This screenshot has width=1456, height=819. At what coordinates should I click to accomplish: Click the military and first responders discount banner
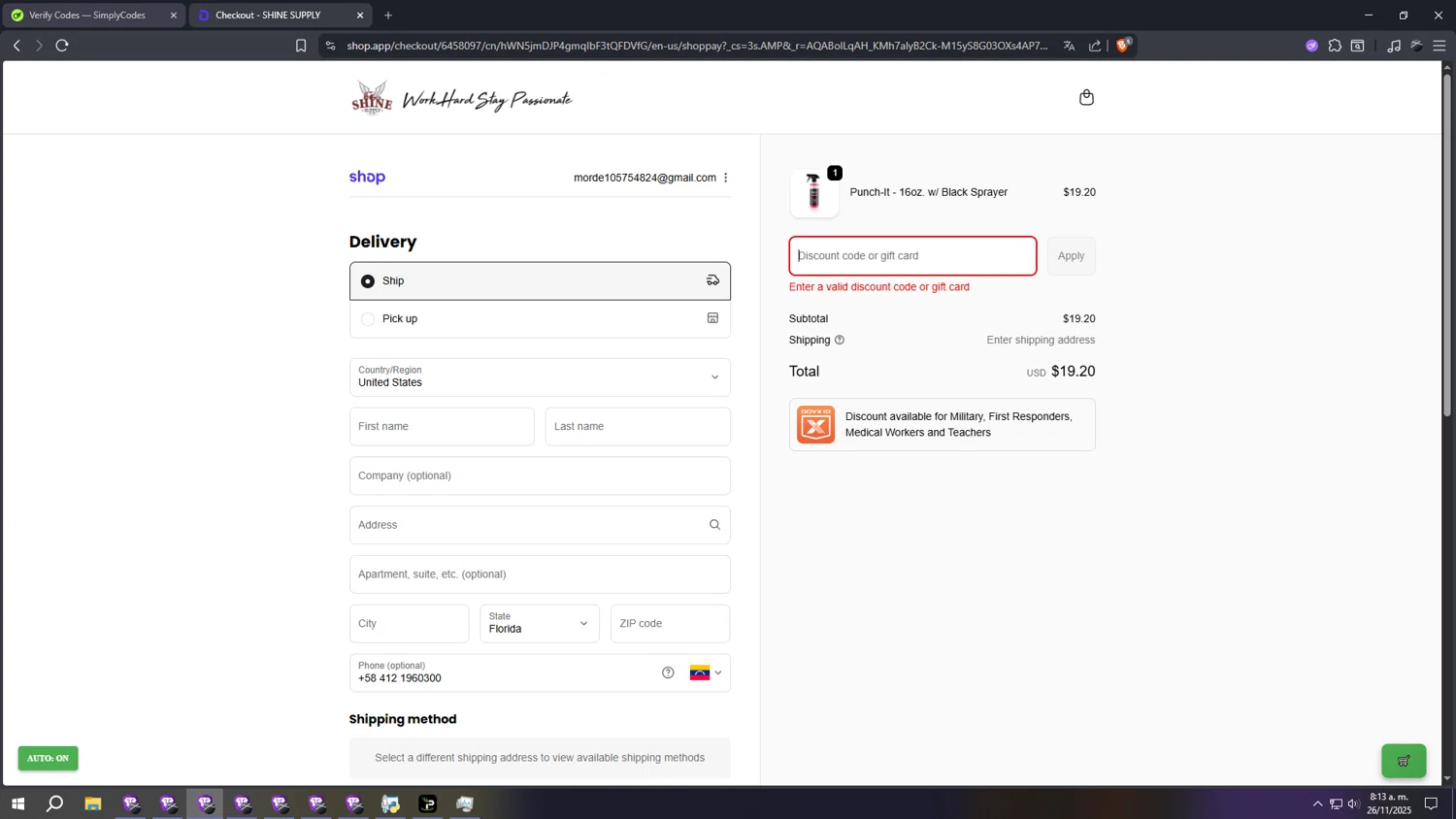click(x=943, y=425)
